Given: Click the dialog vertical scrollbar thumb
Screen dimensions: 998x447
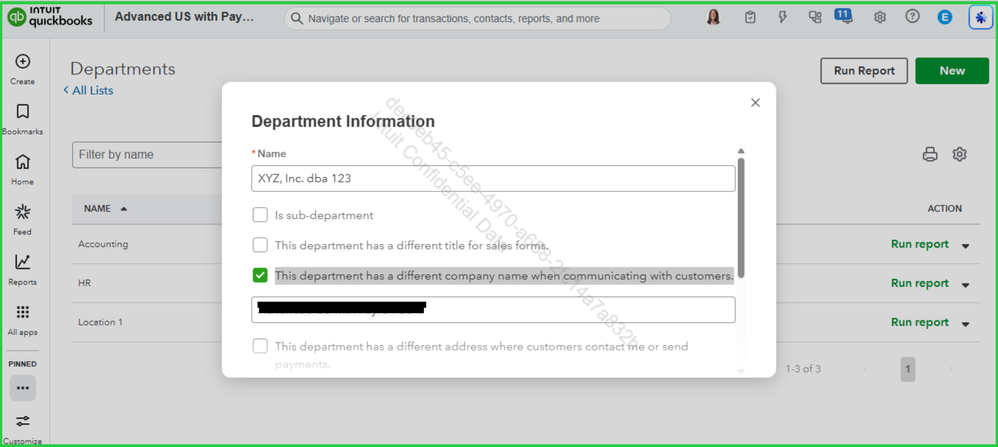Looking at the screenshot, I should click(741, 216).
